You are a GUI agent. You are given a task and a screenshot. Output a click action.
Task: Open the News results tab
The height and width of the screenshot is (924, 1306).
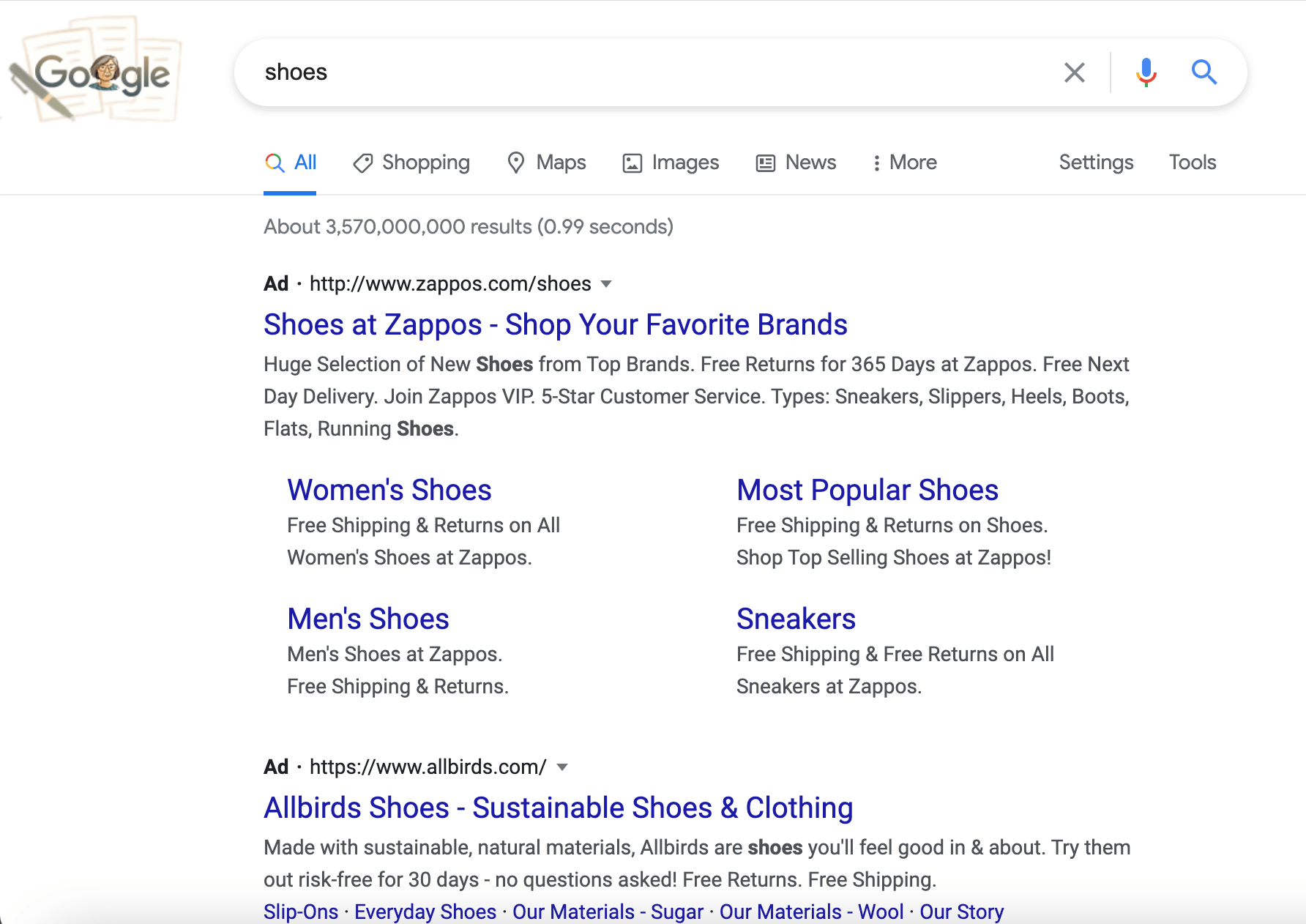(x=796, y=163)
